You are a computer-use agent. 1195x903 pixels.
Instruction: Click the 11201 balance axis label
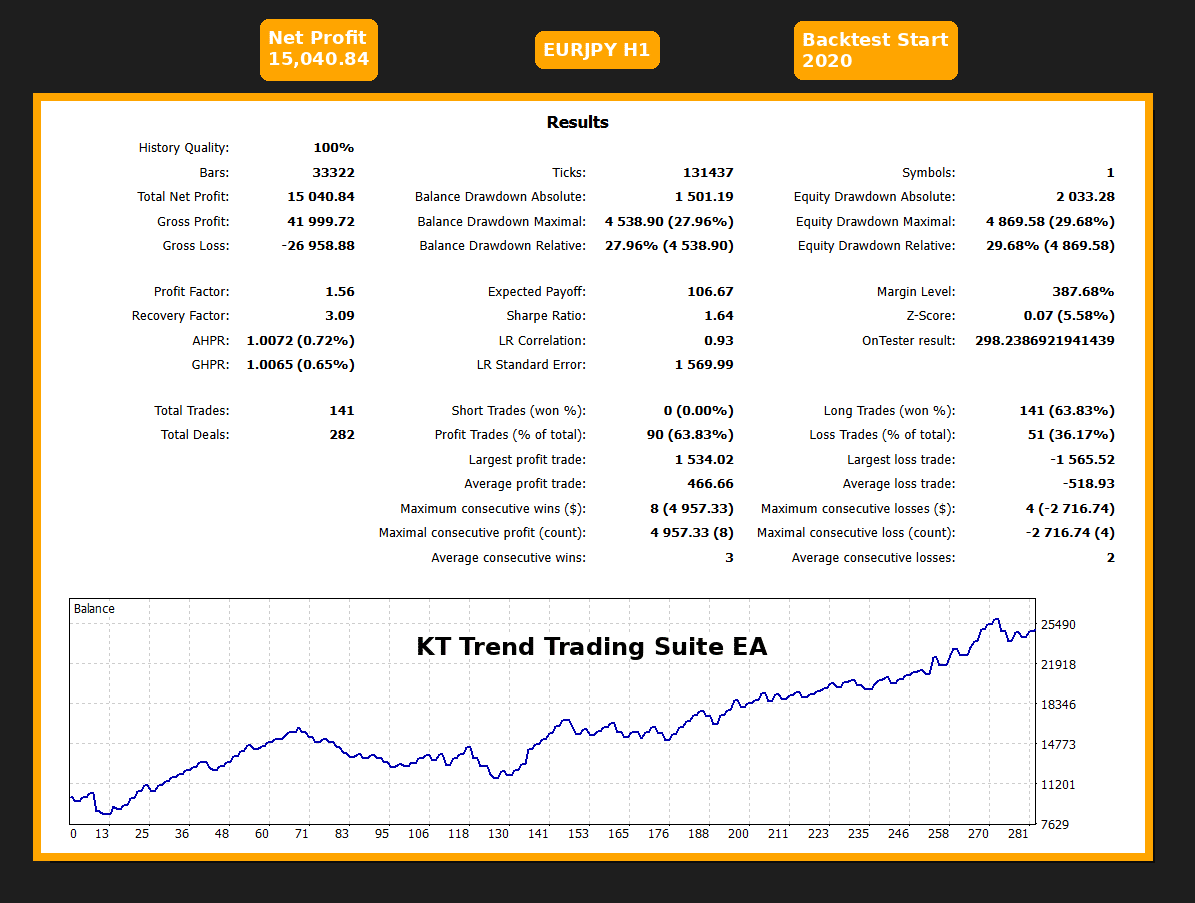click(x=1059, y=785)
